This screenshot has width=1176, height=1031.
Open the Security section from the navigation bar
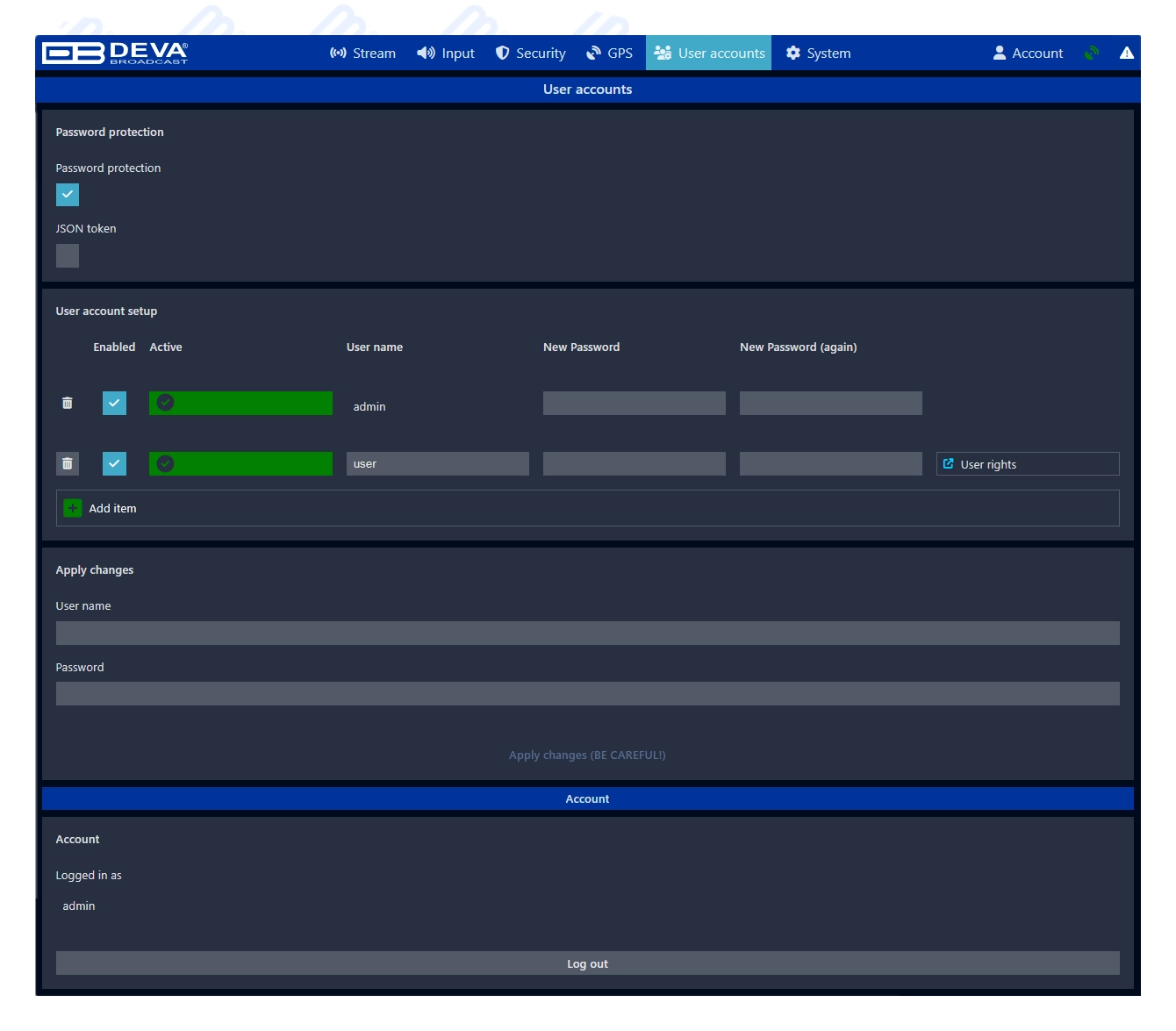coord(530,53)
